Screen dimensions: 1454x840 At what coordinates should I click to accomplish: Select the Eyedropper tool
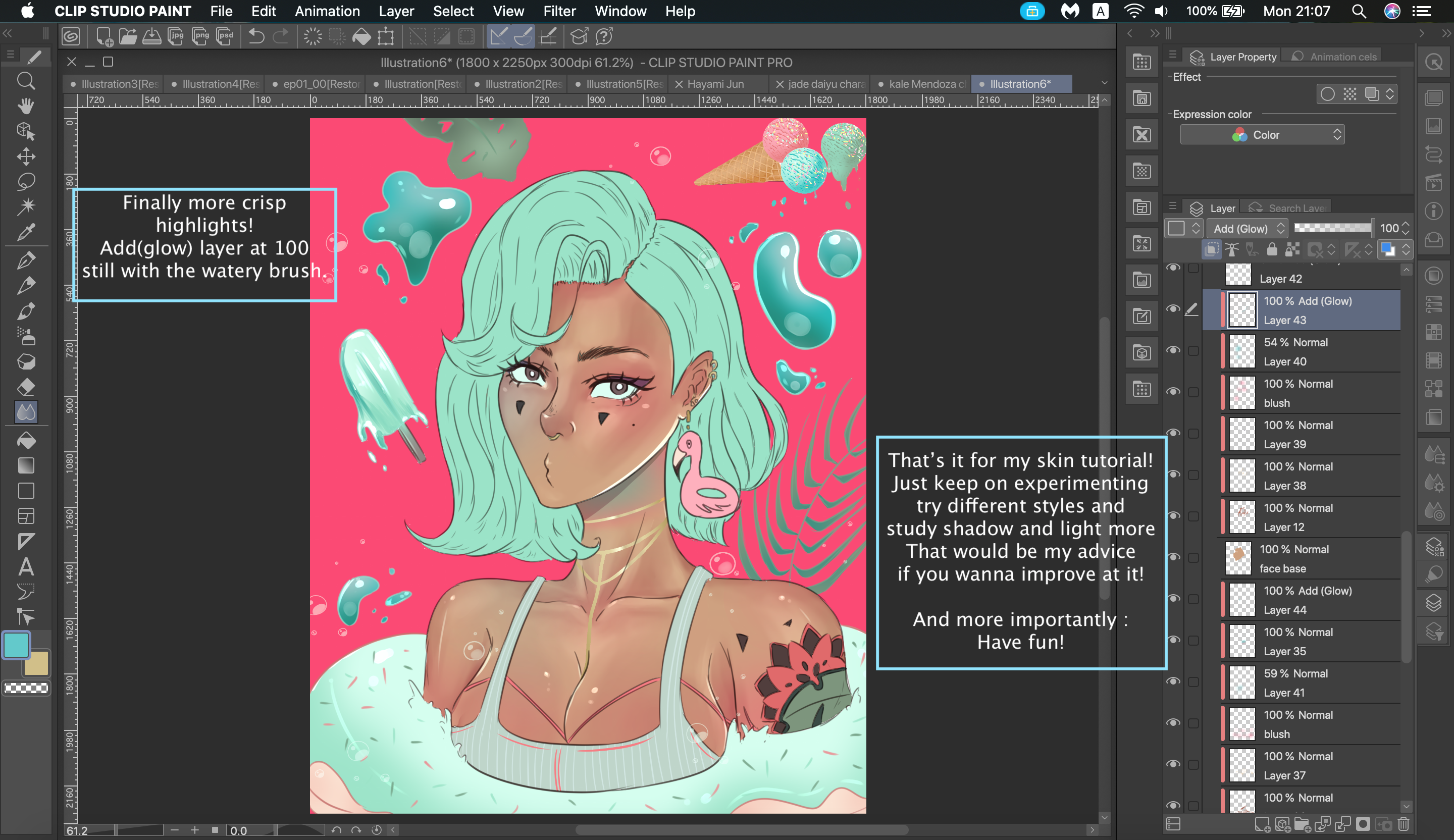click(x=25, y=232)
